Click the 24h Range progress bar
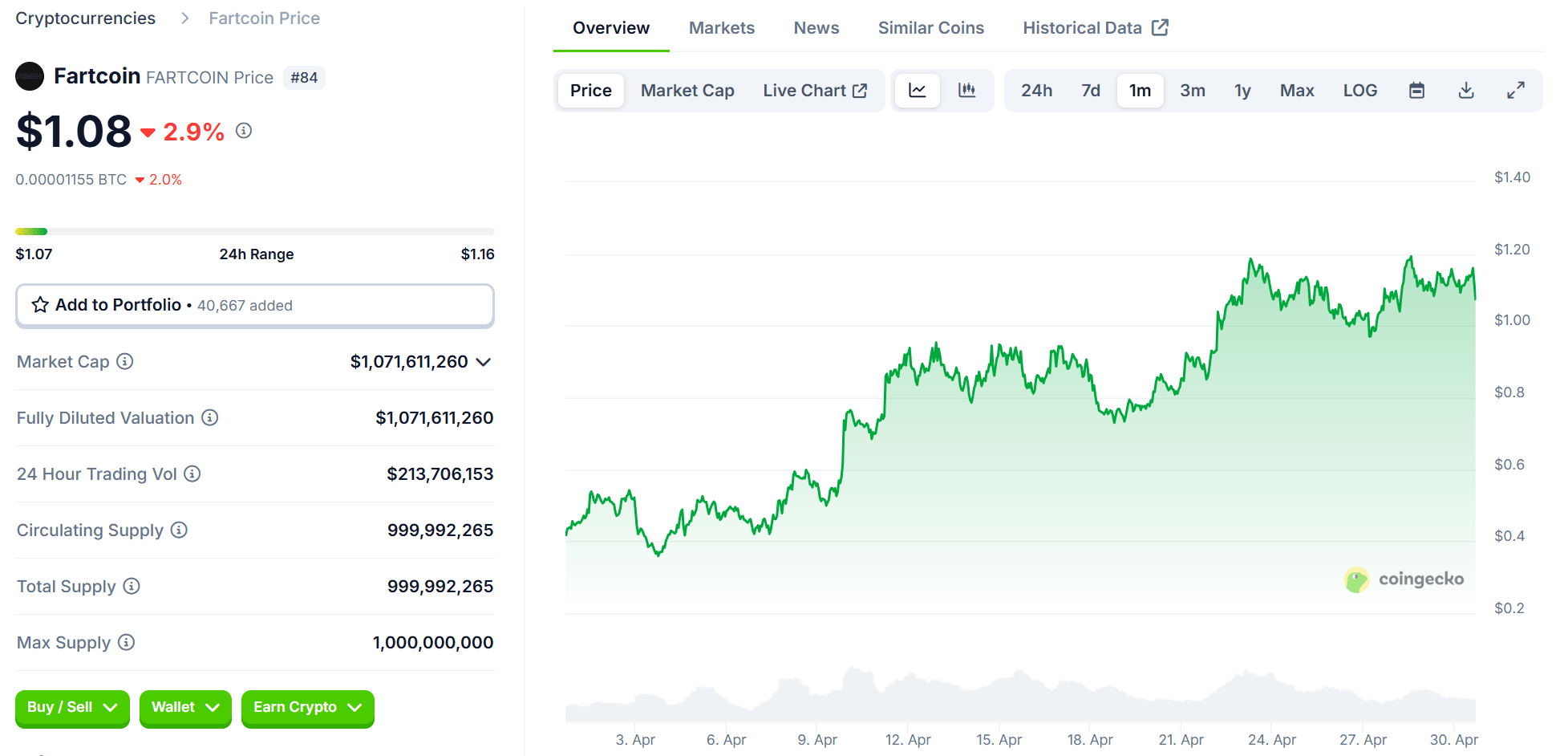The width and height of the screenshot is (1568, 756). point(255,231)
